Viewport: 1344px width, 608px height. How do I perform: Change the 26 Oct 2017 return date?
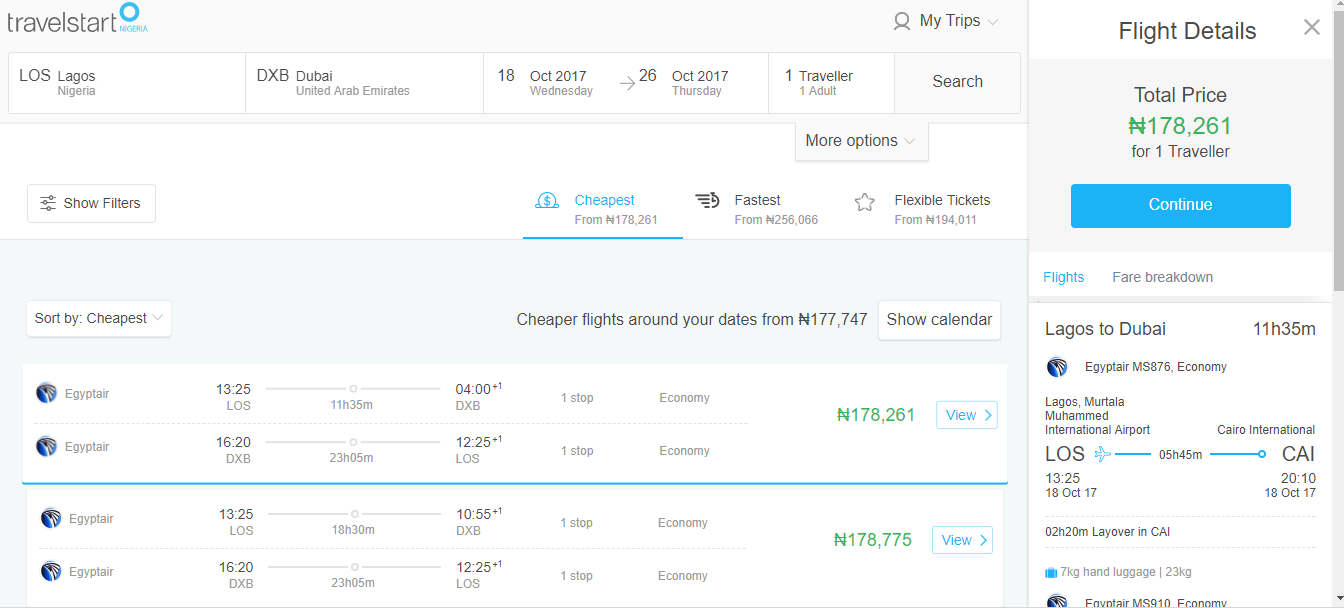pyautogui.click(x=684, y=83)
